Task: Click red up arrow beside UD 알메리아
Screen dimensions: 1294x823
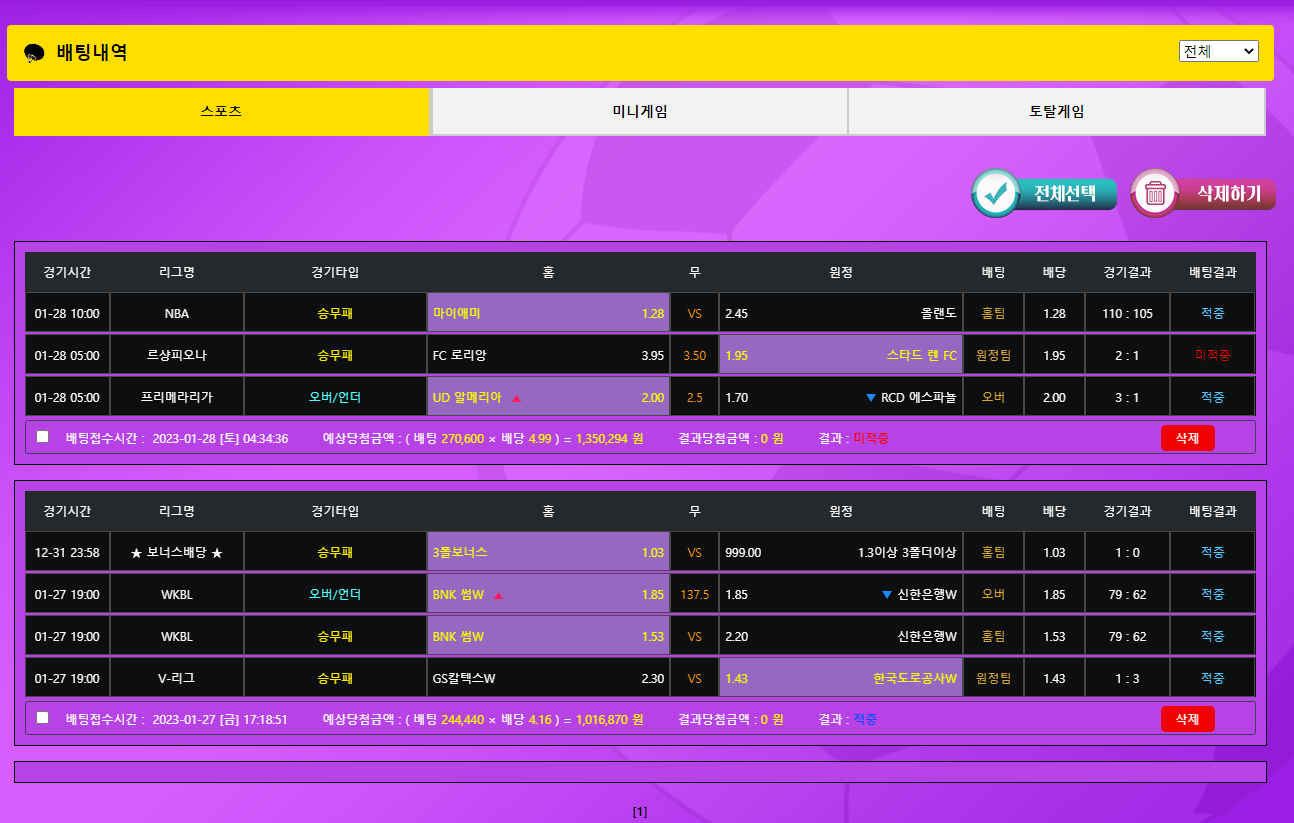Action: (x=517, y=398)
